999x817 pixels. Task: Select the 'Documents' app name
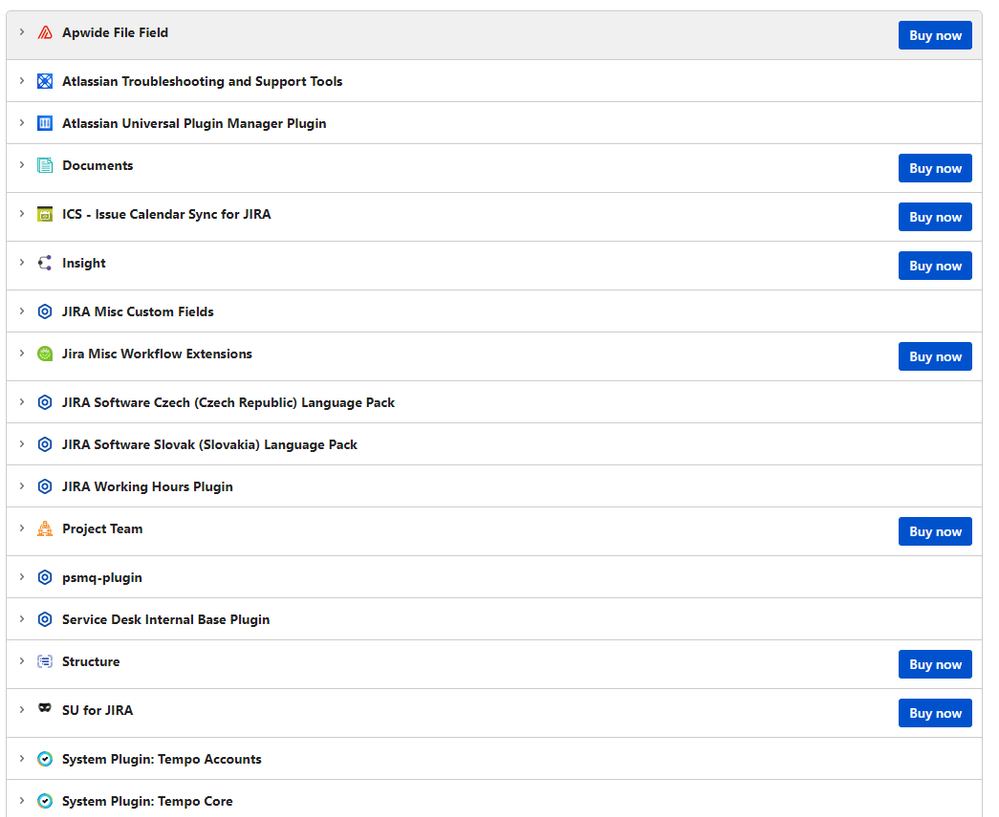[x=97, y=166]
